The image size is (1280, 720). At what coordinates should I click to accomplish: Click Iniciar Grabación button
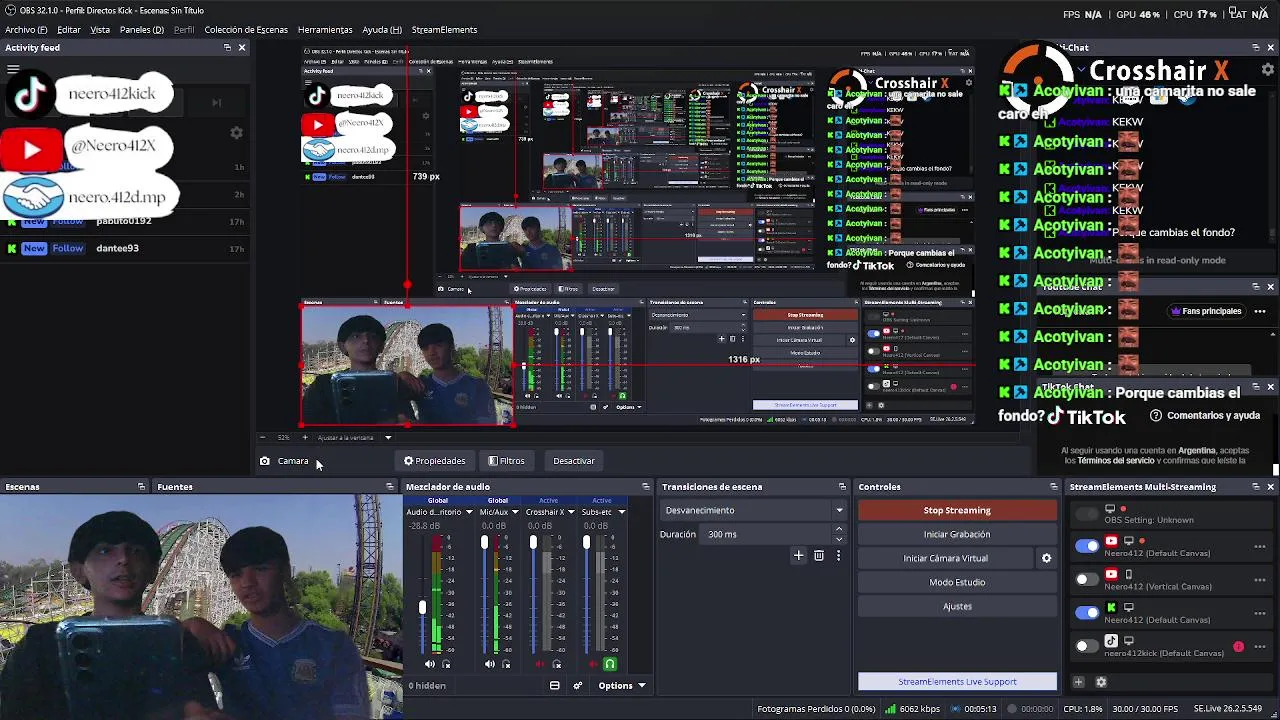[957, 534]
